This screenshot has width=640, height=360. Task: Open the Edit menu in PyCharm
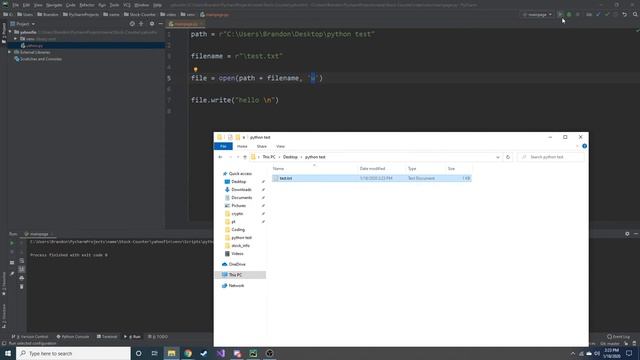click(x=26, y=5)
